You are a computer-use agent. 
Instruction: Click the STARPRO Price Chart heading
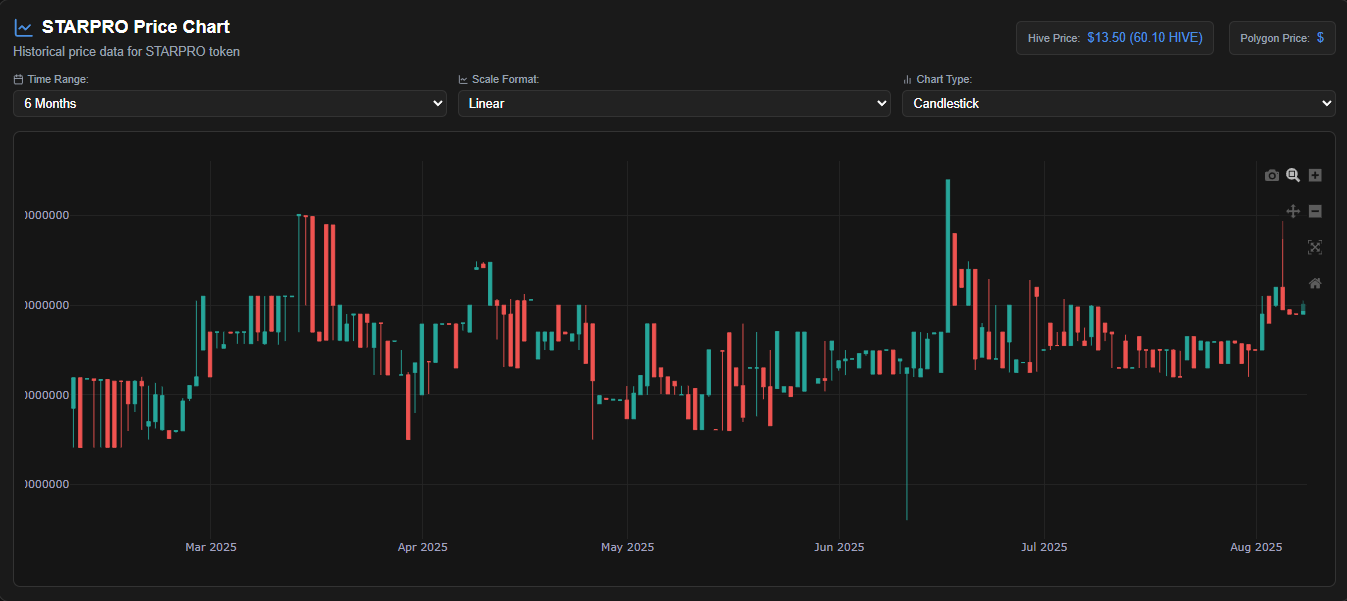click(x=136, y=27)
